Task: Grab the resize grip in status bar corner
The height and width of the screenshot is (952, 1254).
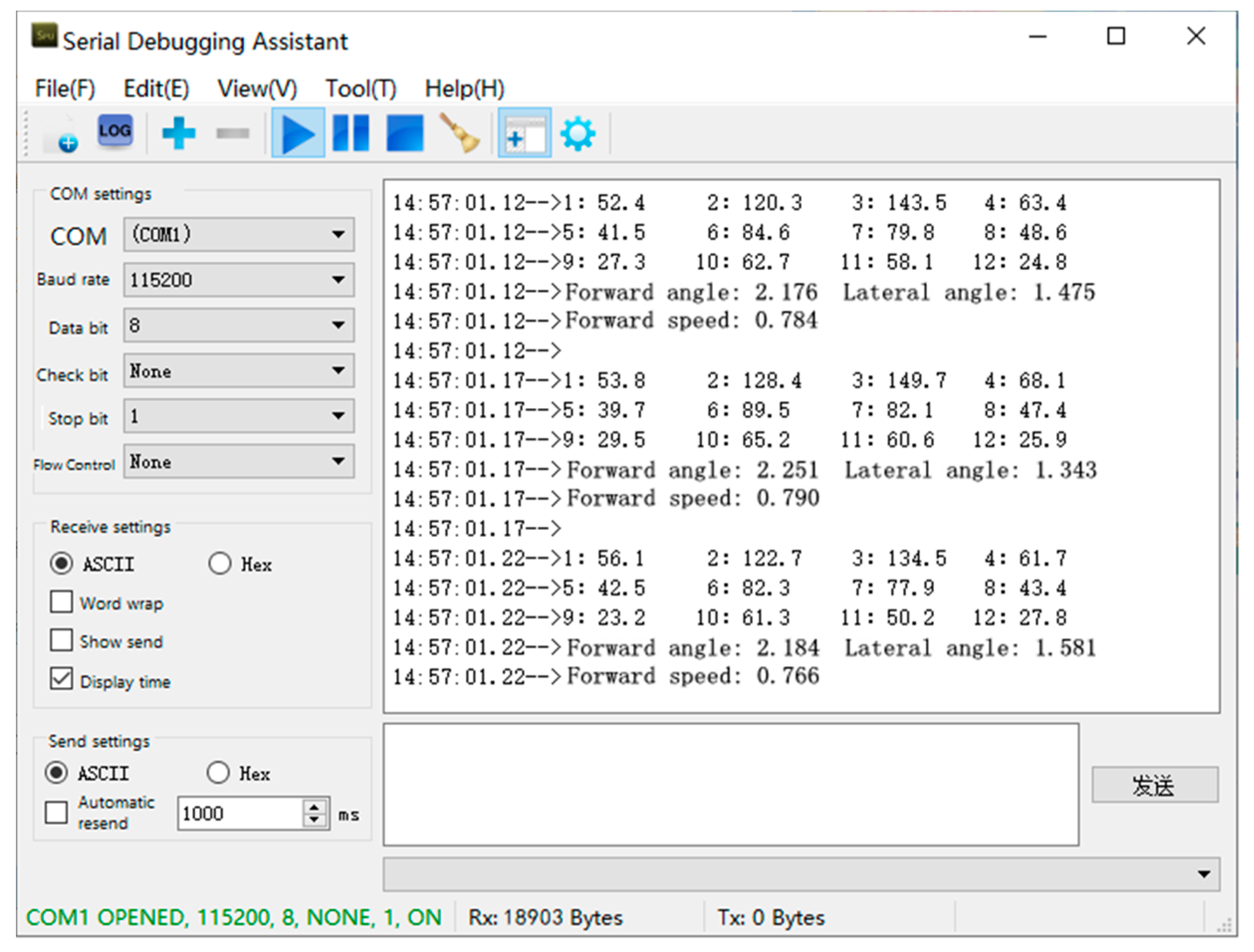Action: tap(1225, 925)
